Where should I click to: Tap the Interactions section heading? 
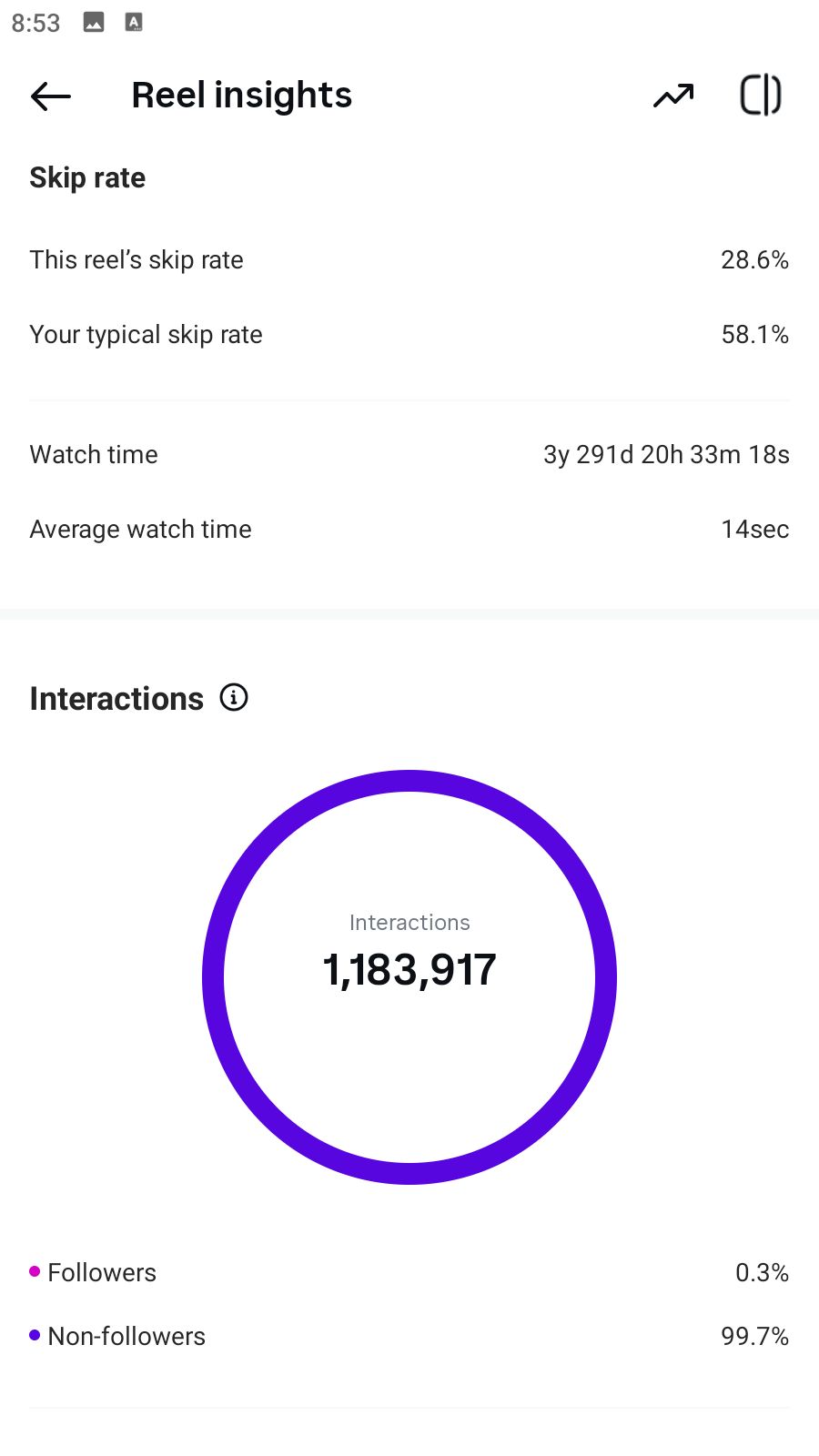coord(116,699)
